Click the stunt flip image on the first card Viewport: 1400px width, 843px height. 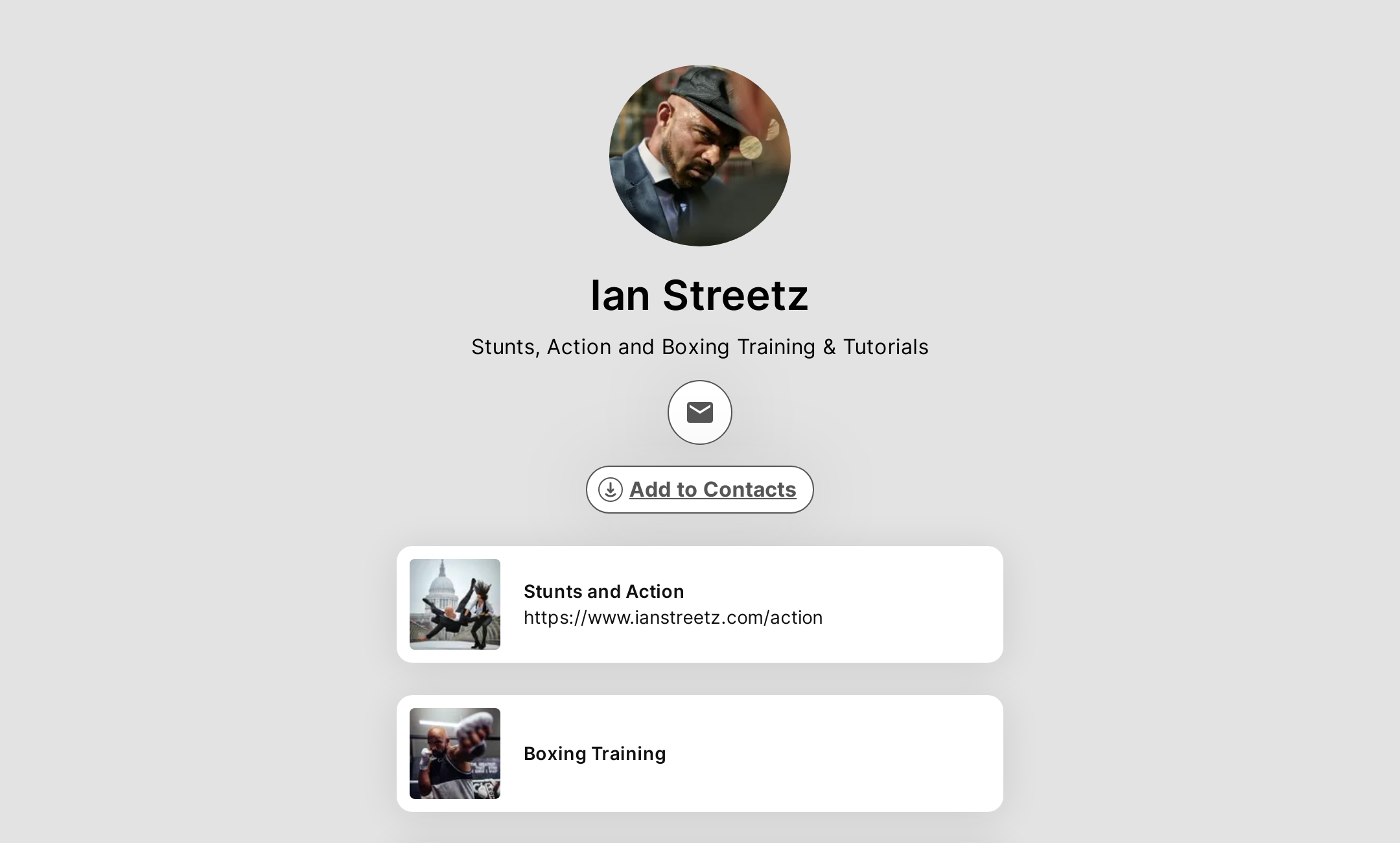click(454, 604)
